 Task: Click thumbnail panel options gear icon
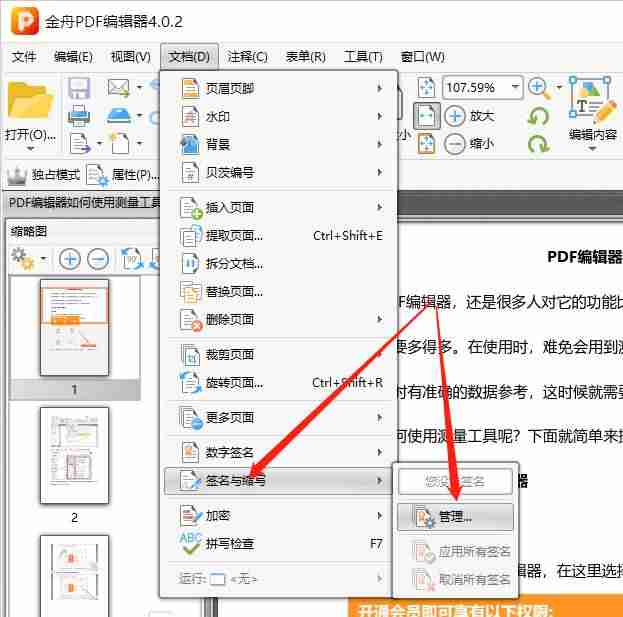click(x=22, y=258)
